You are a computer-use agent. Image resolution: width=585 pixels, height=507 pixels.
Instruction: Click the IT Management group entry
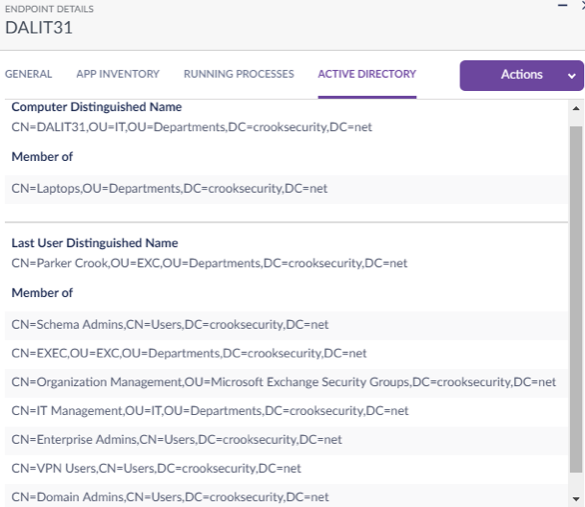click(286, 411)
